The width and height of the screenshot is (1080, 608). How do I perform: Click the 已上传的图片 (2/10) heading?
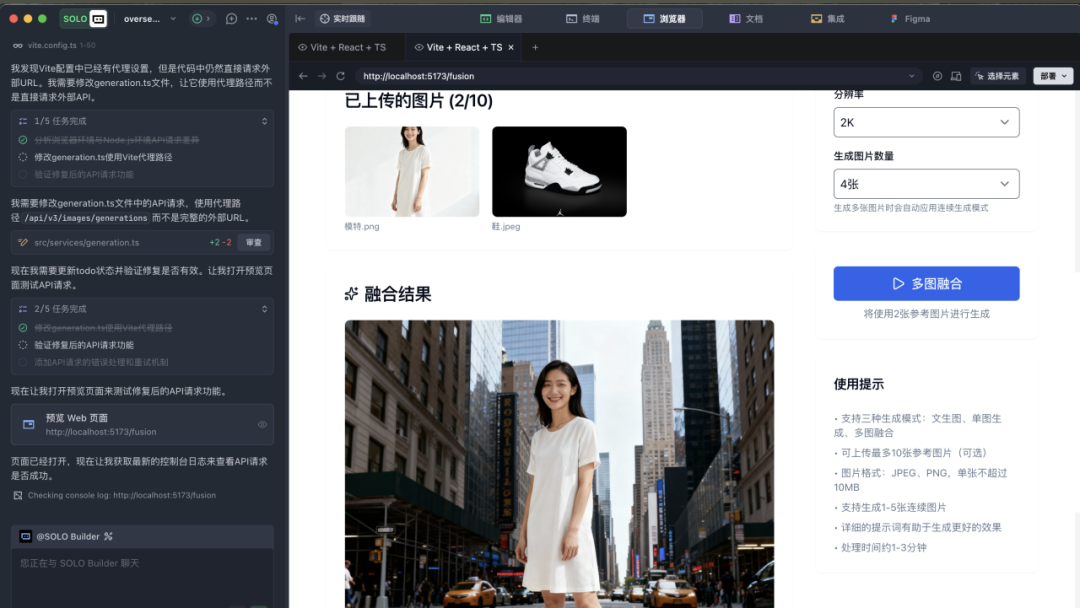tap(419, 101)
